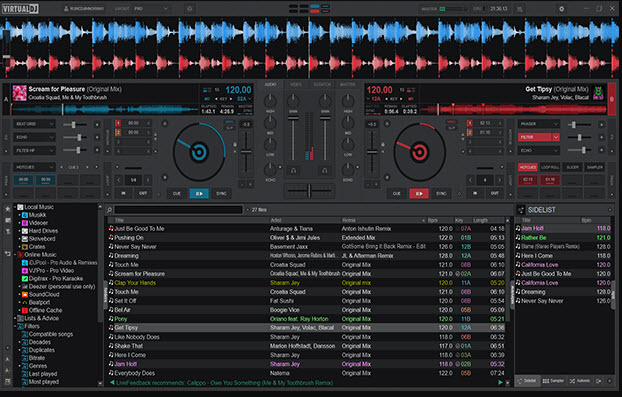Click the Offline Cache folder icon
622x397 pixels.
click(x=25, y=310)
